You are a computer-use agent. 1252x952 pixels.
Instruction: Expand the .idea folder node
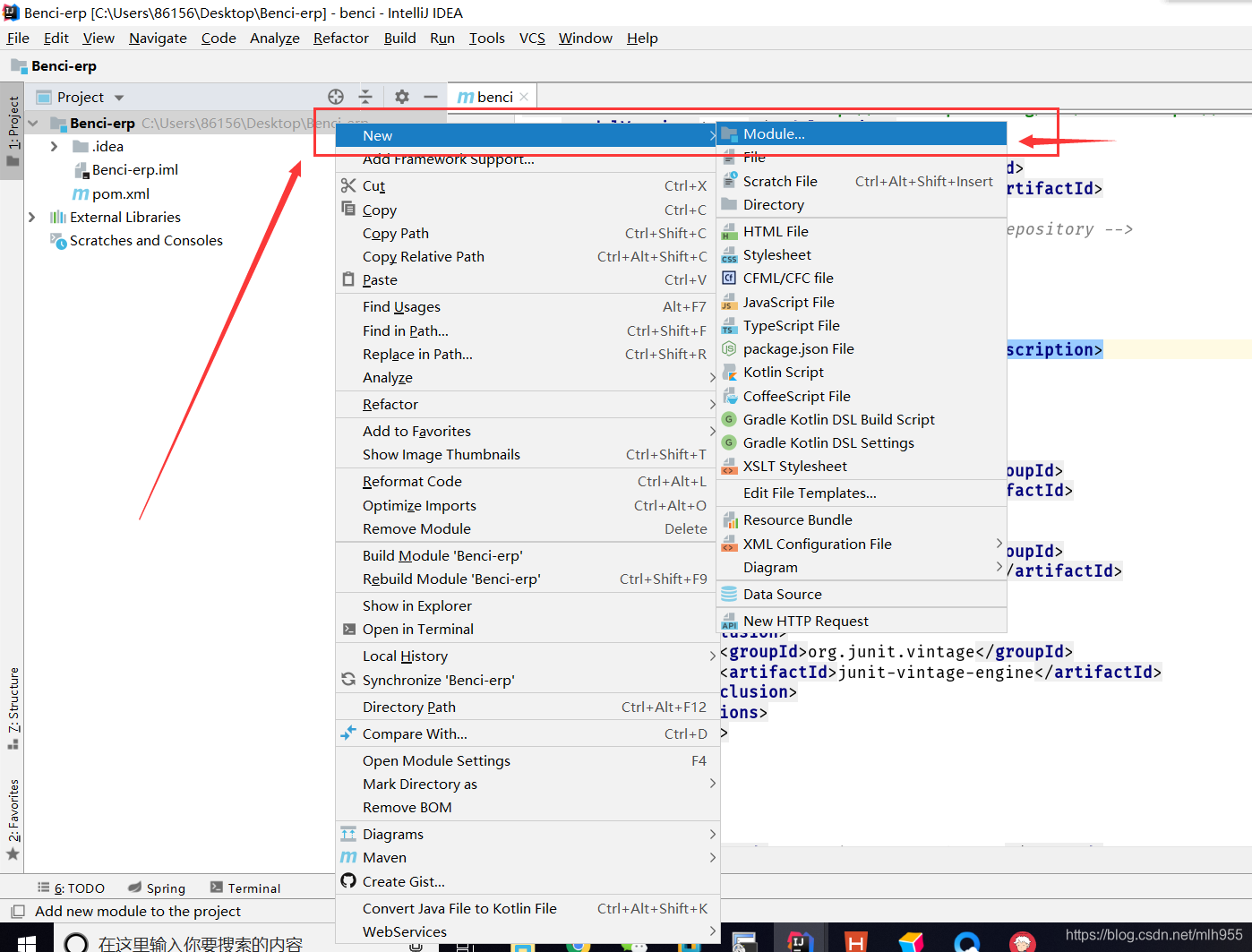[54, 146]
